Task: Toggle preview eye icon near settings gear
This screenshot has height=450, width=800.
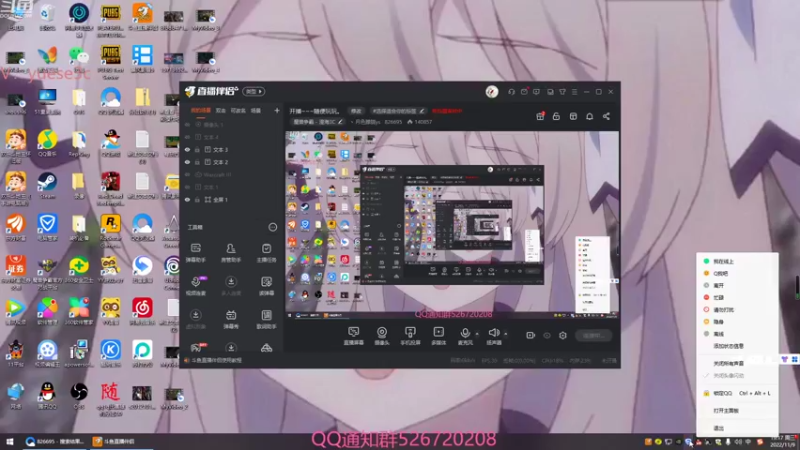Action: [547, 335]
